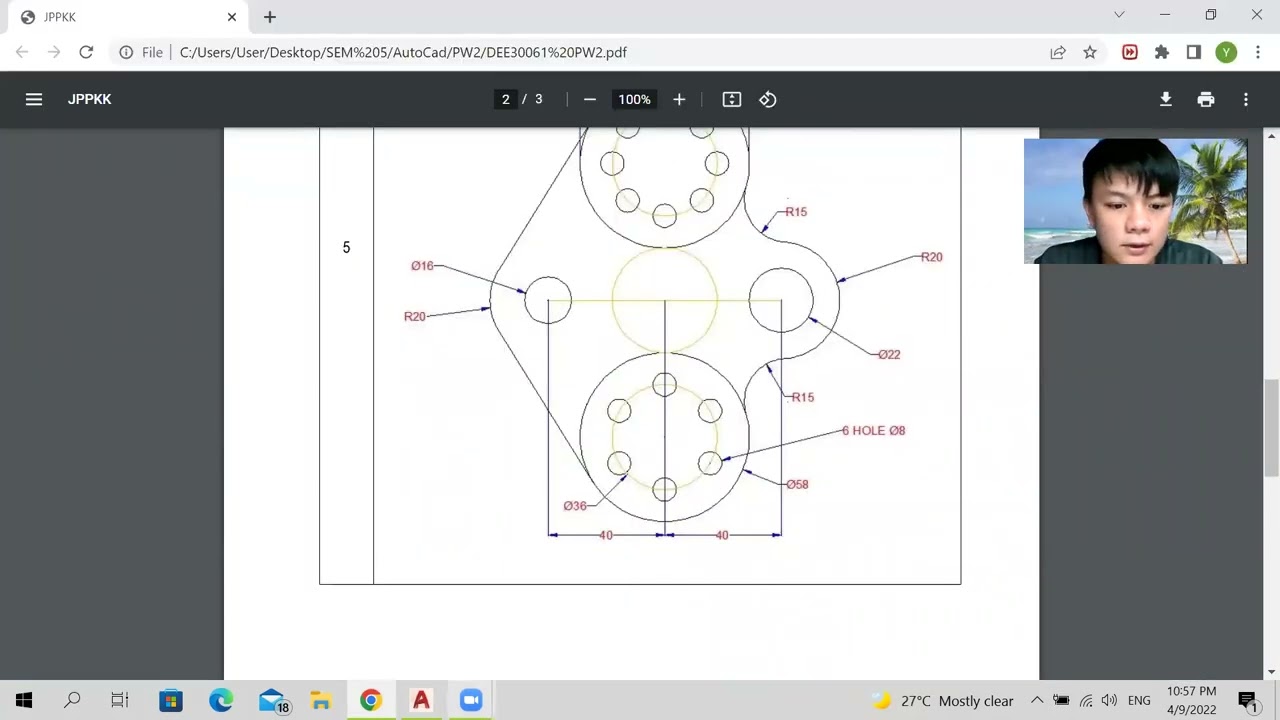
Task: Click the JPPKK document title
Action: [89, 99]
